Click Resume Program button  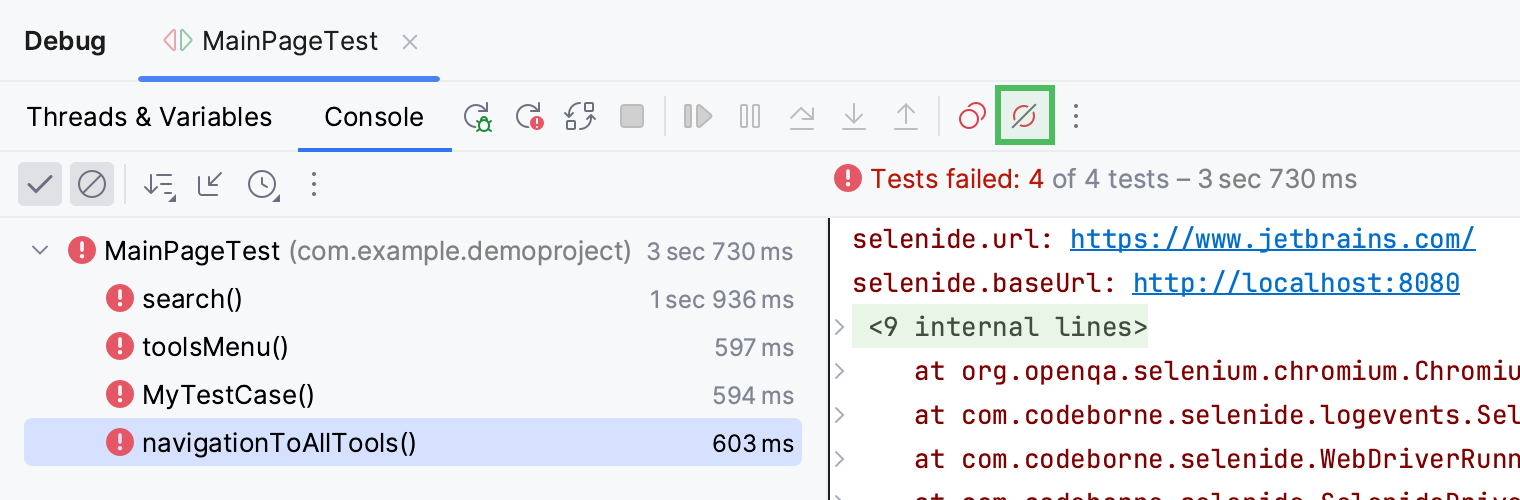click(x=698, y=117)
